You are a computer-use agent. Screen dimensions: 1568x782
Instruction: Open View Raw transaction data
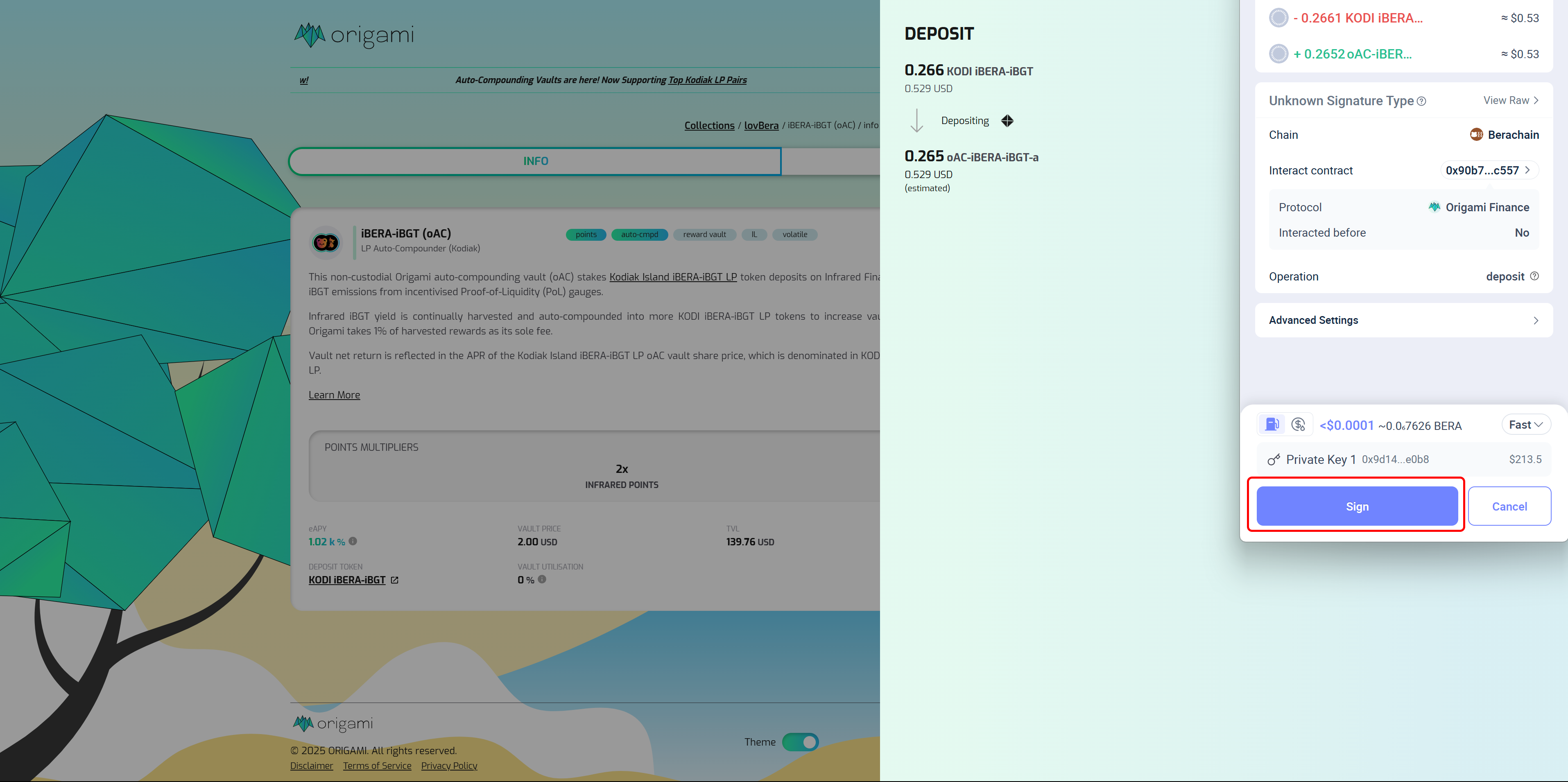click(x=1511, y=100)
